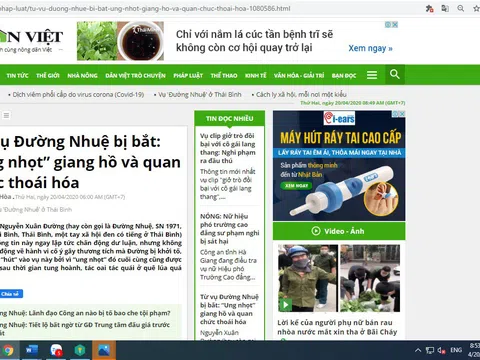The height and width of the screenshot is (360, 480).
Task: Open Microsoft Word from the taskbar
Action: coord(32,350)
